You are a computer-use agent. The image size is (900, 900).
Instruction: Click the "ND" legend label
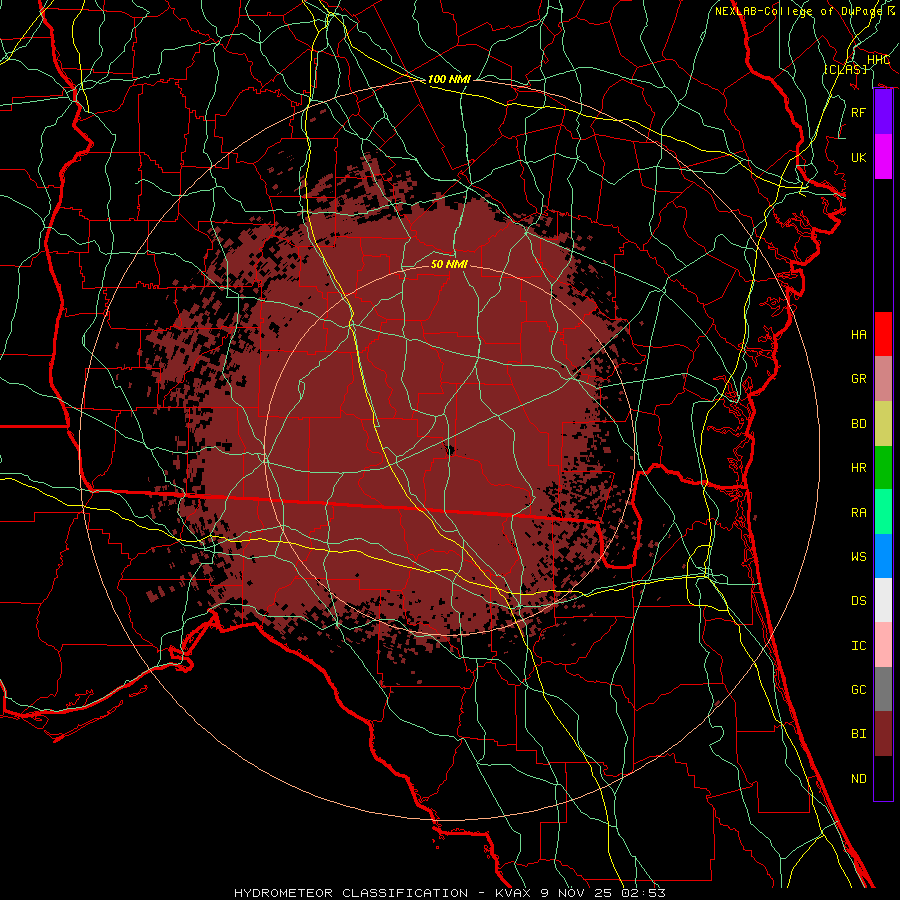pyautogui.click(x=859, y=778)
